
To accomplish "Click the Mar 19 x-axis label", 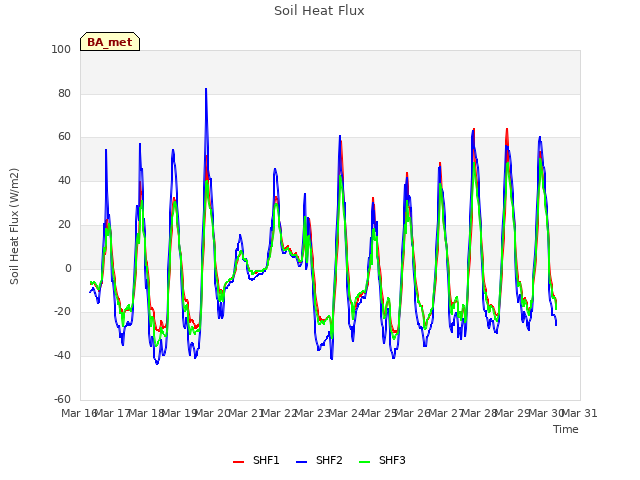I will pos(180,413).
